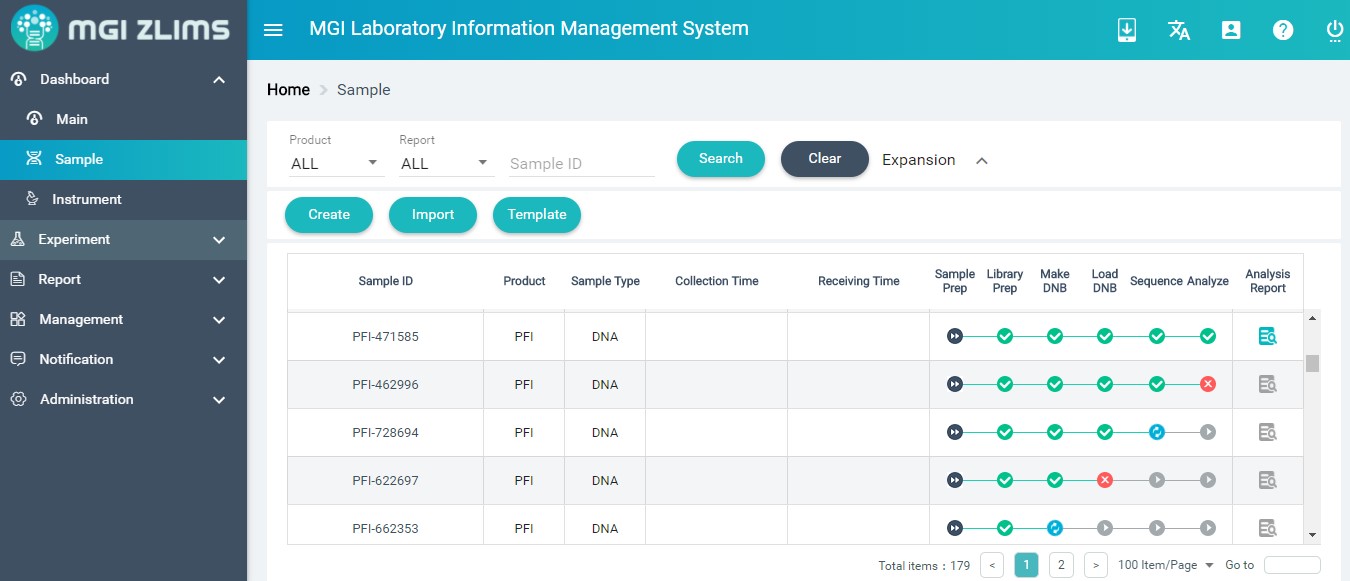
Task: Click the table scrollbar up arrow
Action: 1312,318
